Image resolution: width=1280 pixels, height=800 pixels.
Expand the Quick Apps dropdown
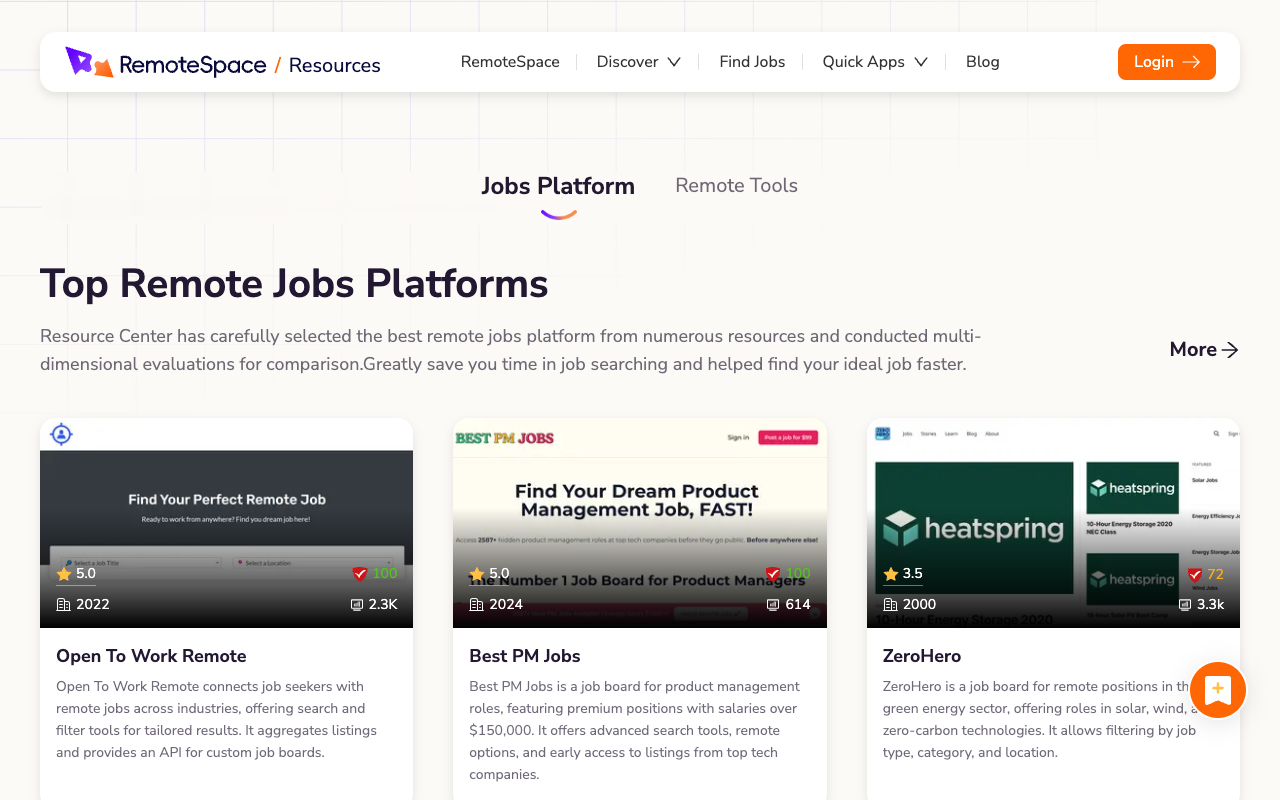(x=875, y=62)
